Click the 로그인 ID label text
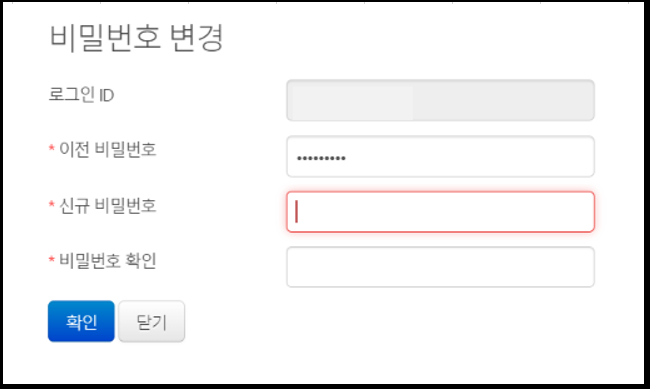650x389 pixels. click(x=81, y=95)
